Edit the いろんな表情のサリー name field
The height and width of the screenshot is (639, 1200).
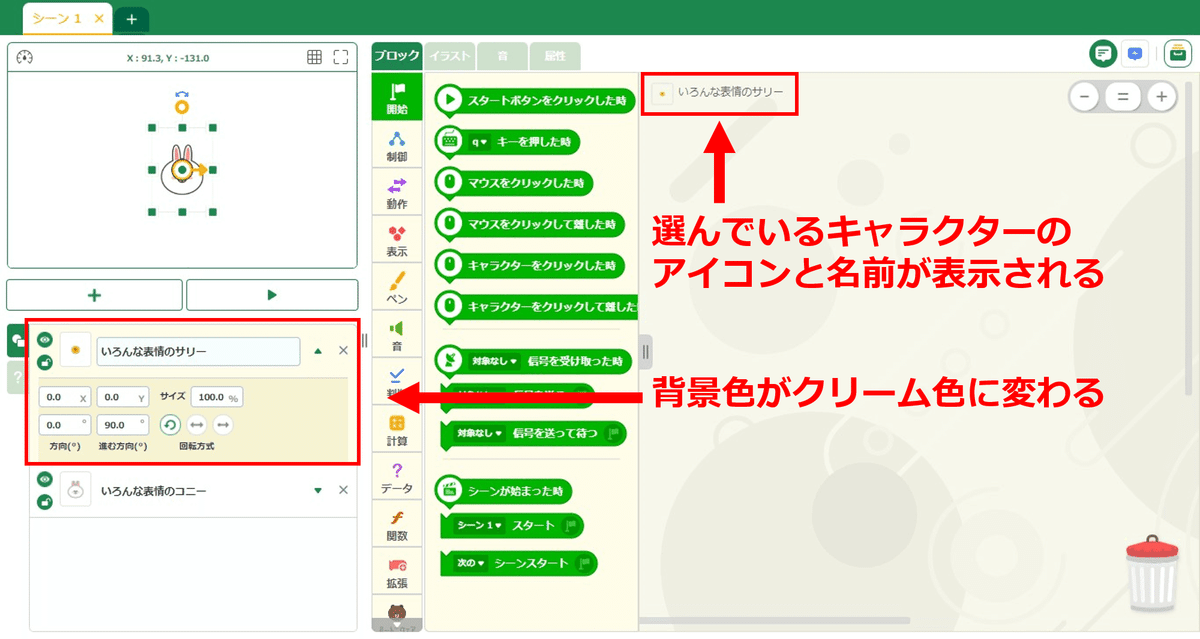198,351
